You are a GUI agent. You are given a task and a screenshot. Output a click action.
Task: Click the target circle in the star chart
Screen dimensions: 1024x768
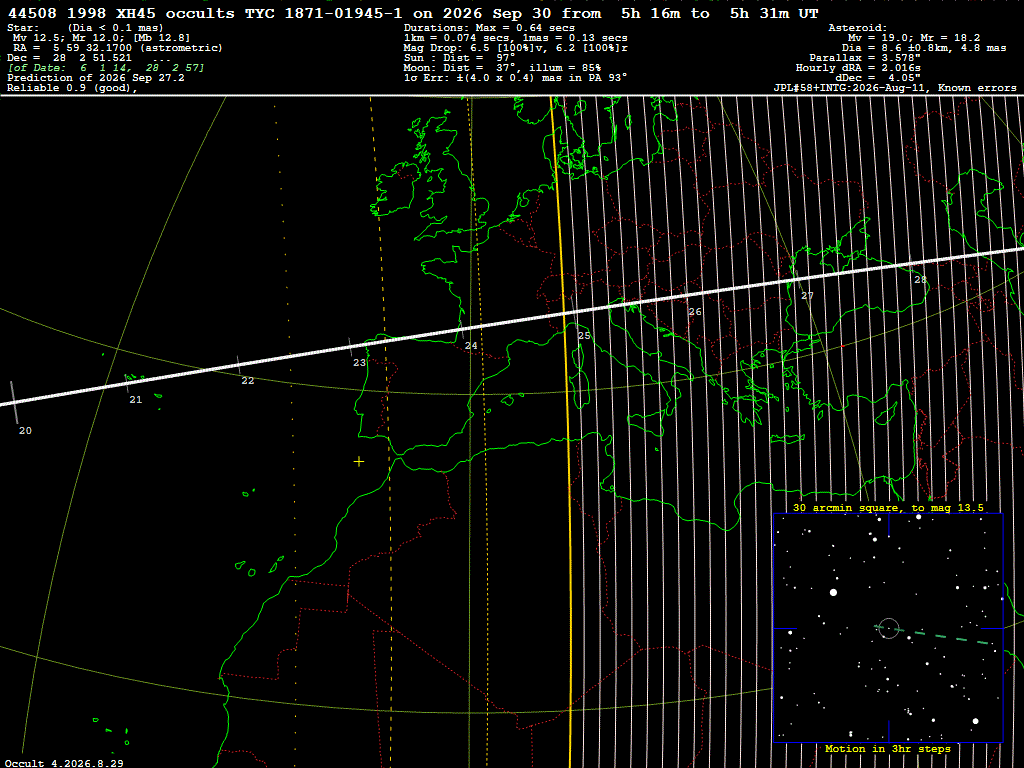(889, 628)
